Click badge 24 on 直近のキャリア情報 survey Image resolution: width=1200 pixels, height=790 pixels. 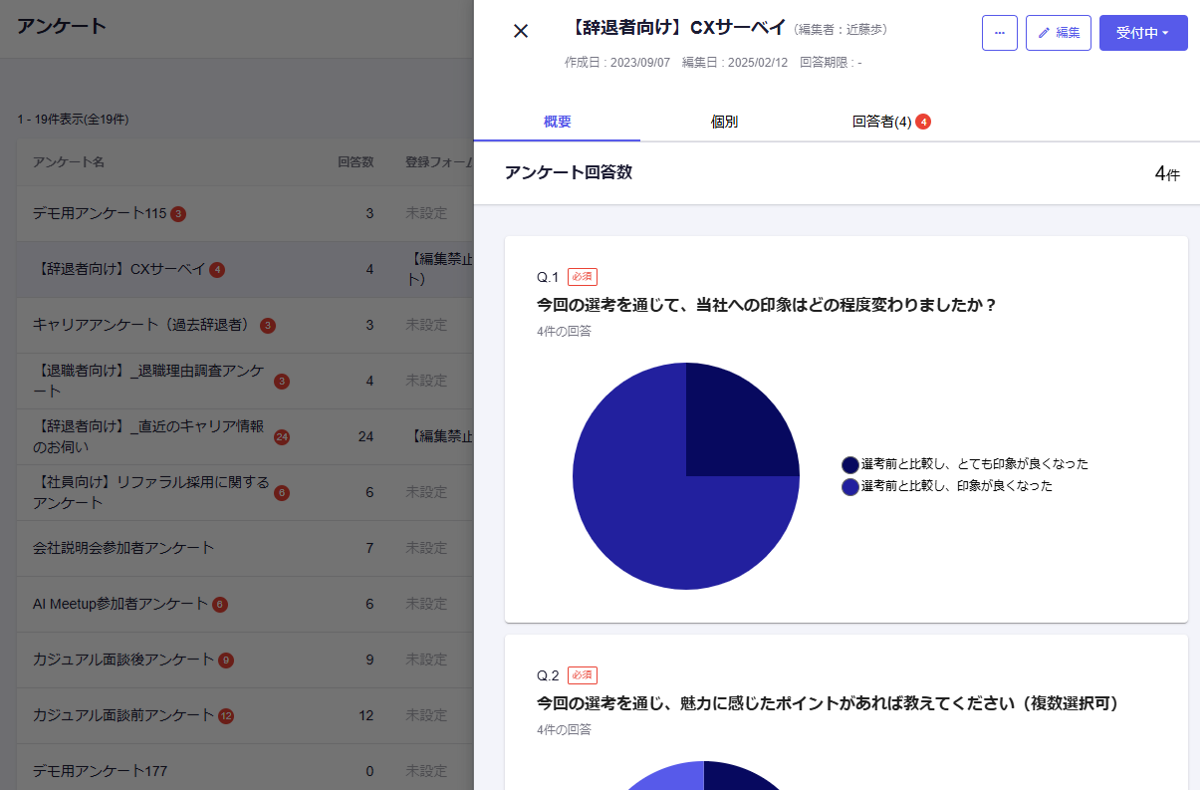click(281, 437)
